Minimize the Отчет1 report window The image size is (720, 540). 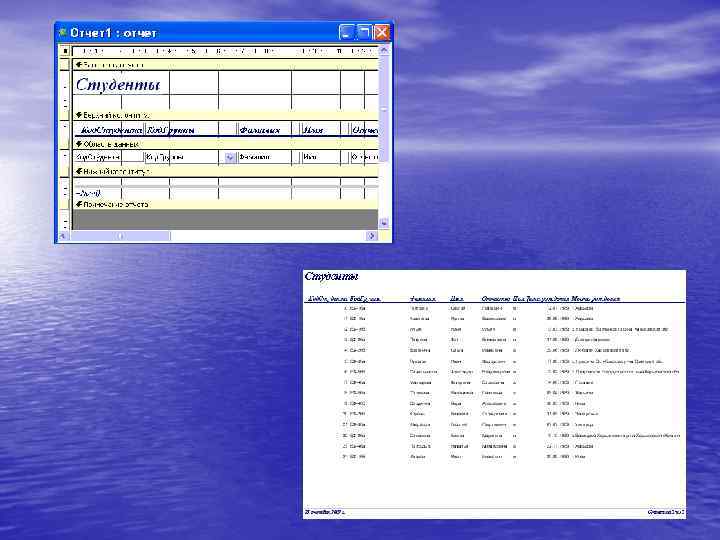(347, 33)
